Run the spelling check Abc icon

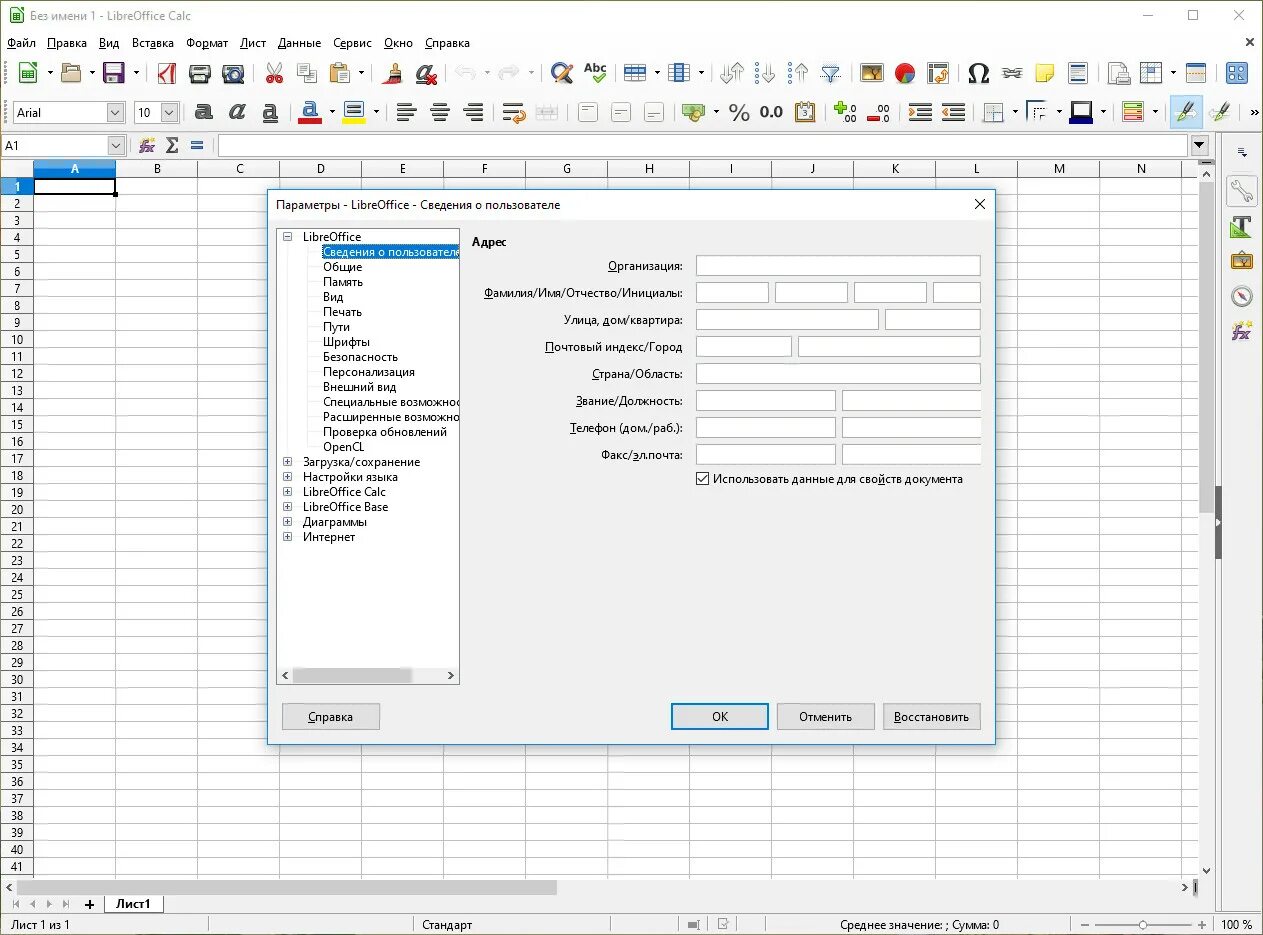tap(595, 72)
